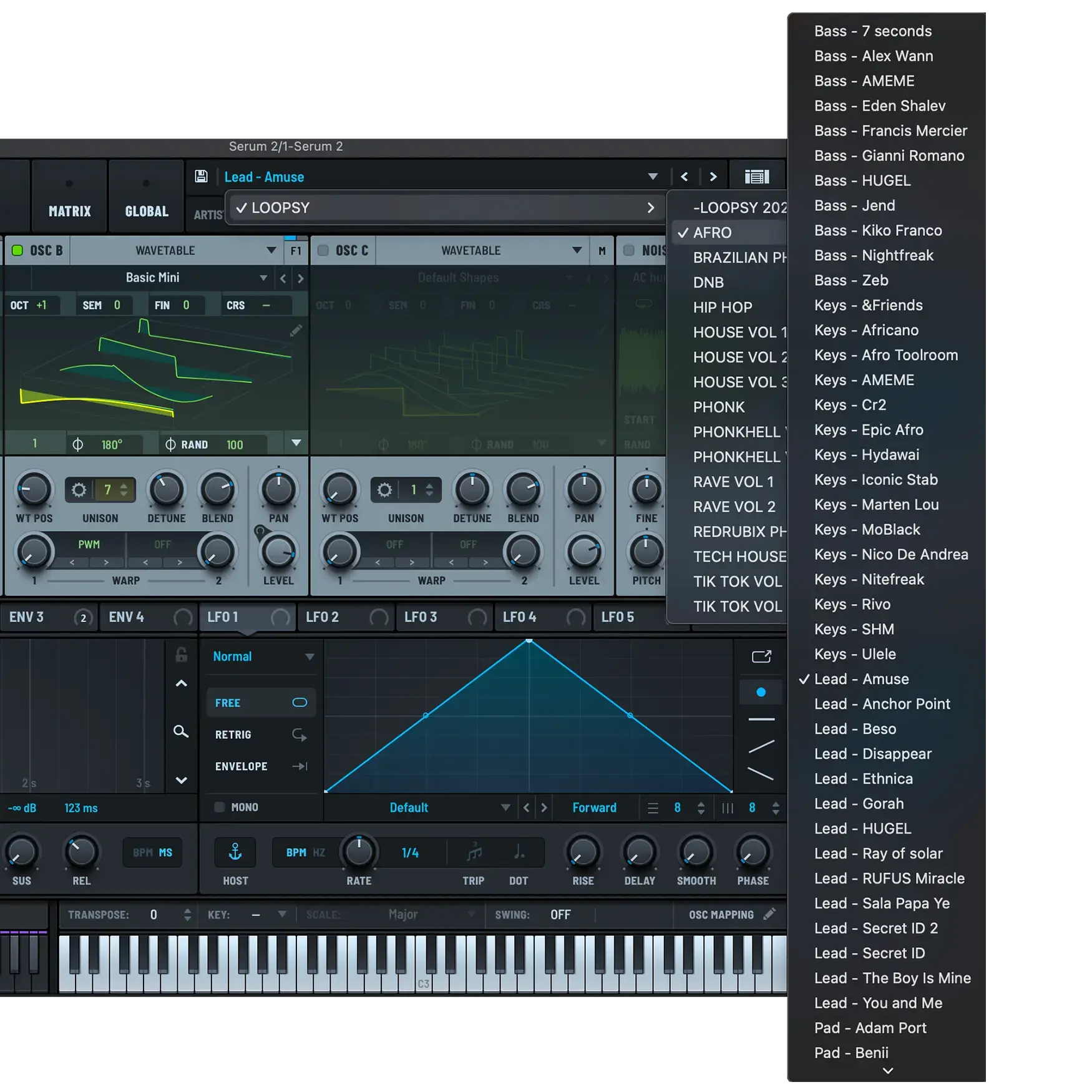
Task: Click the envelope up chevron arrow
Action: 181,684
